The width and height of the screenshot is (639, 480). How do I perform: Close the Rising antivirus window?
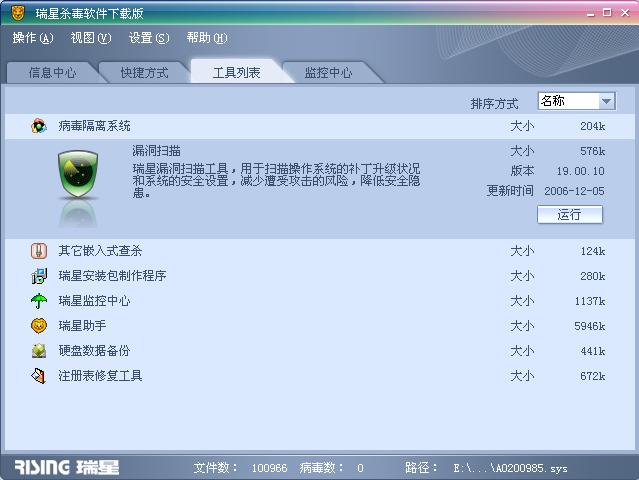(x=625, y=13)
